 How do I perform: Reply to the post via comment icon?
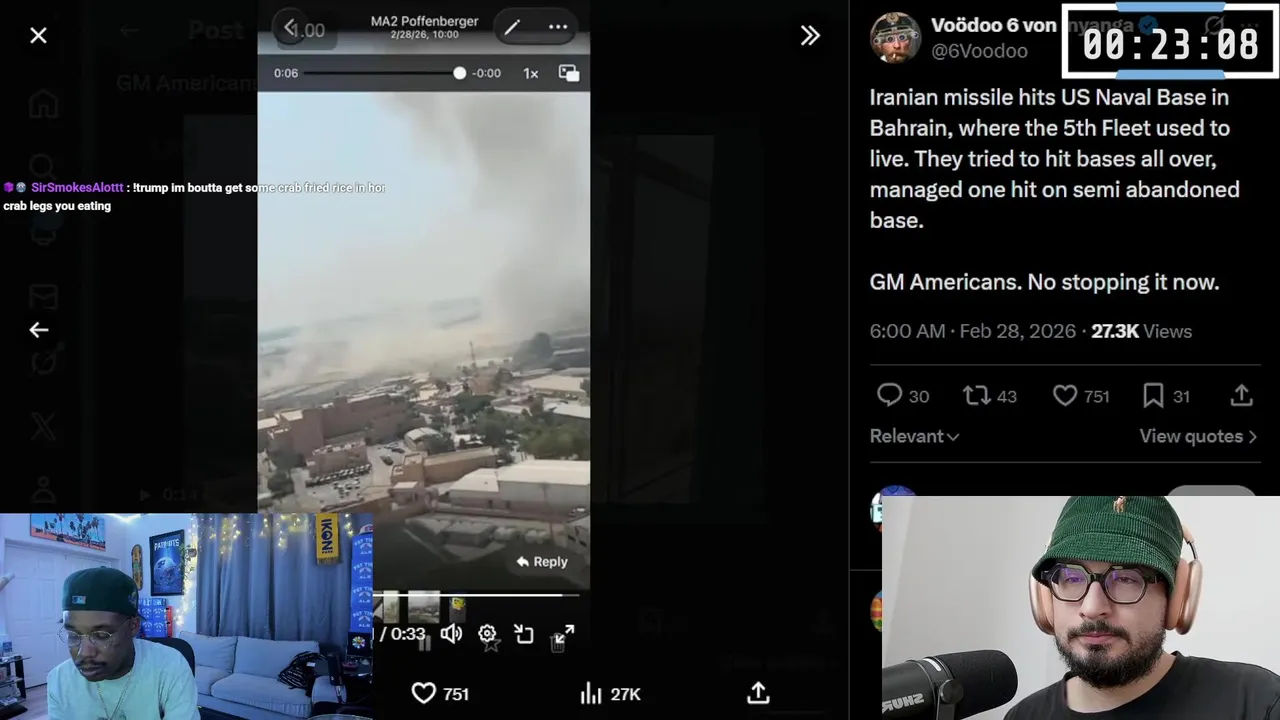[889, 396]
